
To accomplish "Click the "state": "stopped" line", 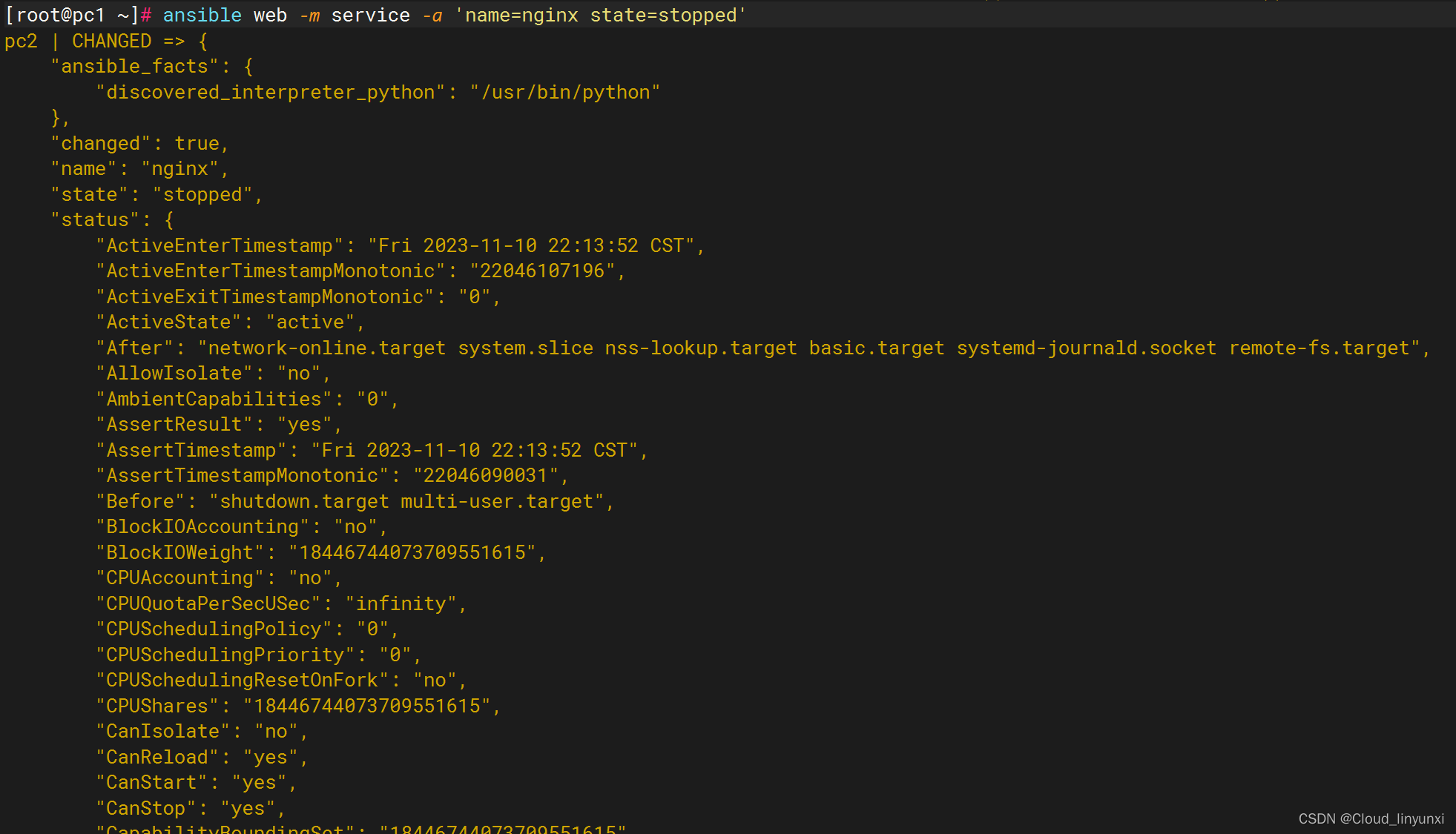I will pos(157,194).
